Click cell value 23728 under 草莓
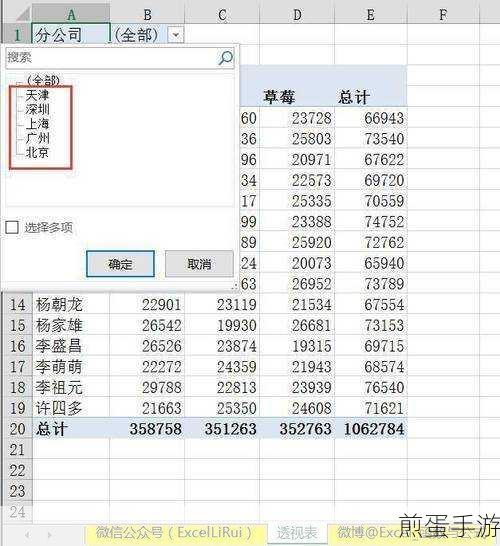Image resolution: width=500 pixels, height=546 pixels. [297, 118]
